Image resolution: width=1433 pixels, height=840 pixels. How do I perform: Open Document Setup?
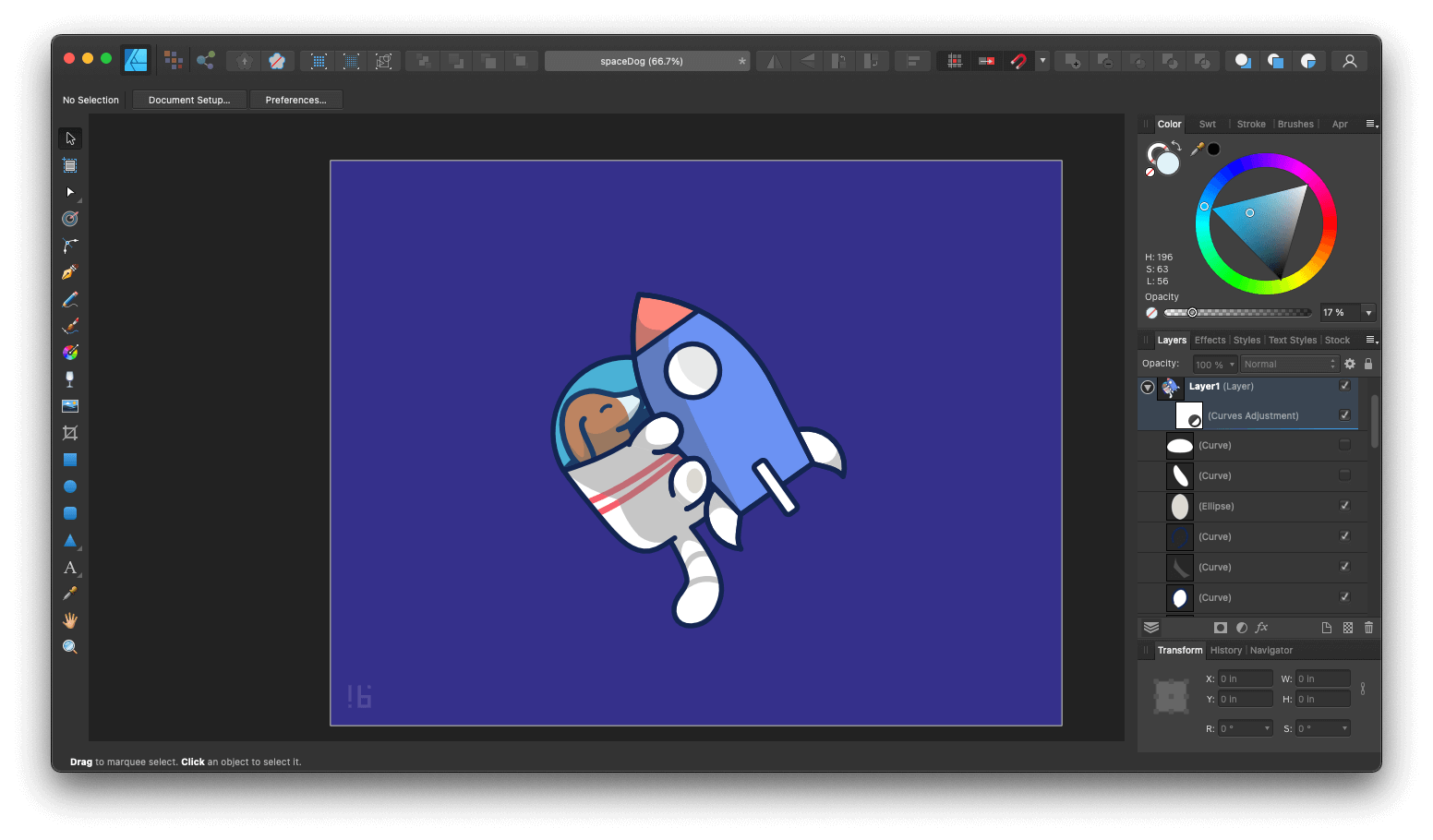tap(189, 99)
